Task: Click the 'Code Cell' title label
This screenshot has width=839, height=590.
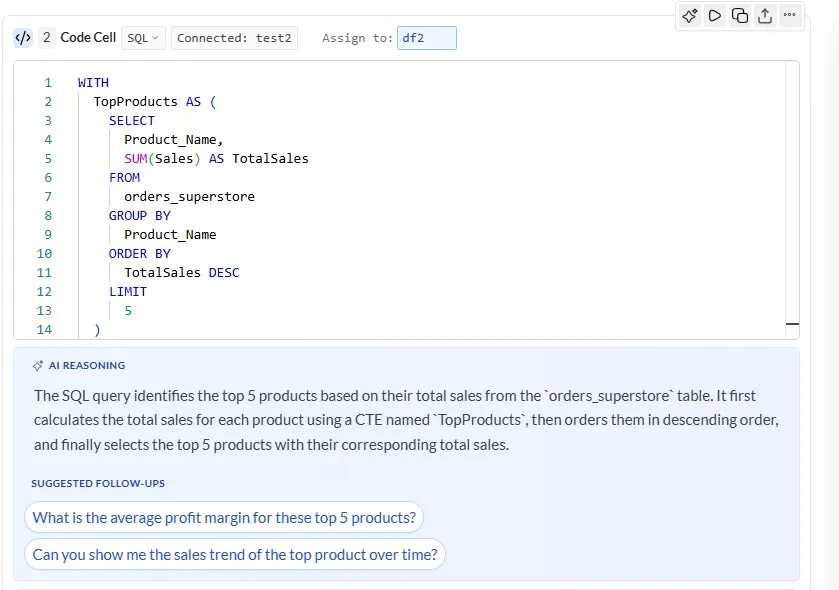Action: click(88, 38)
